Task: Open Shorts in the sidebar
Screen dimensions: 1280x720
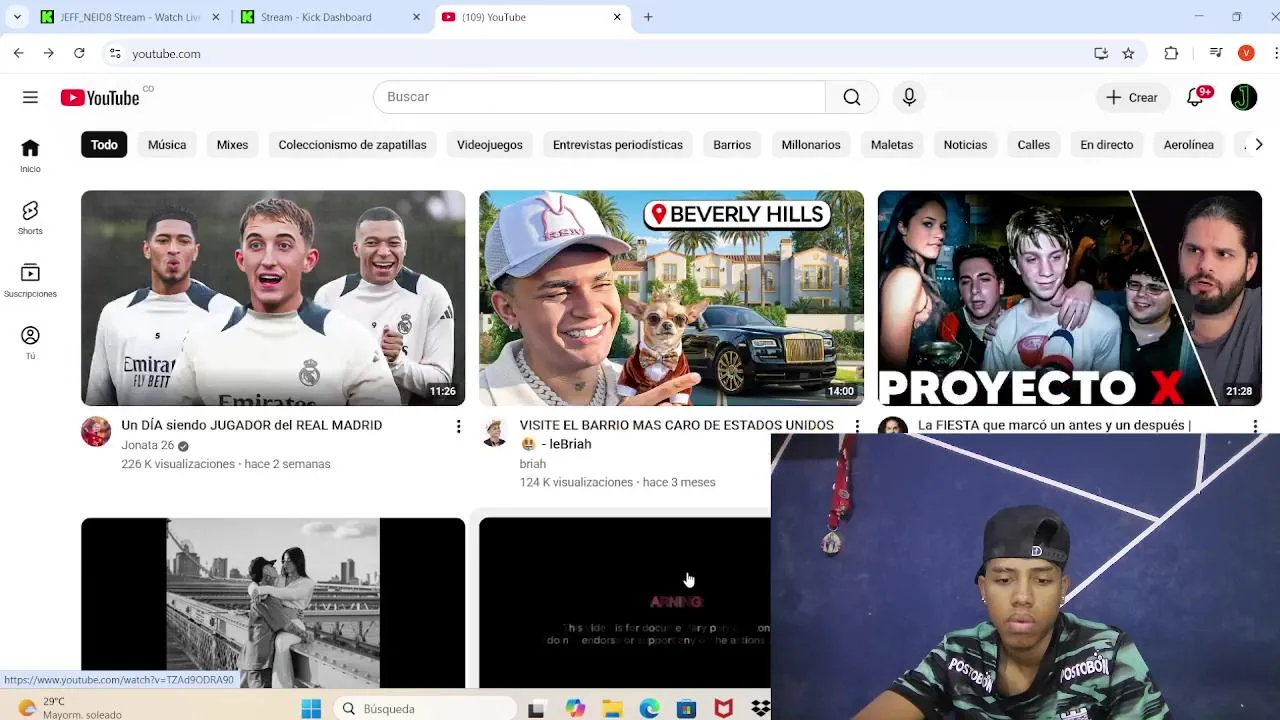Action: pos(30,217)
